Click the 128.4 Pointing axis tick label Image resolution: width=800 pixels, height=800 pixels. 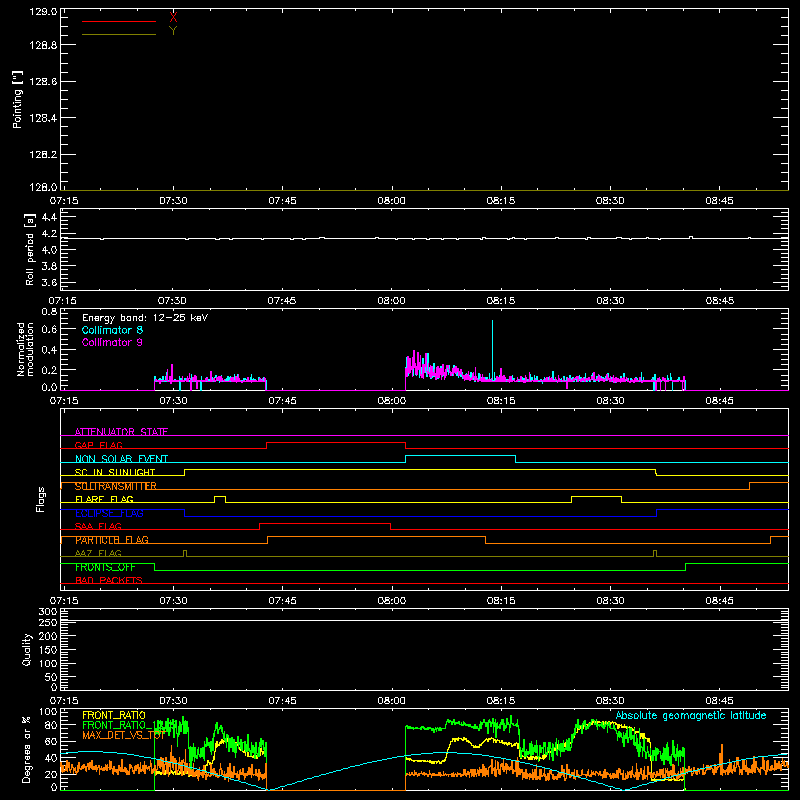[x=43, y=118]
